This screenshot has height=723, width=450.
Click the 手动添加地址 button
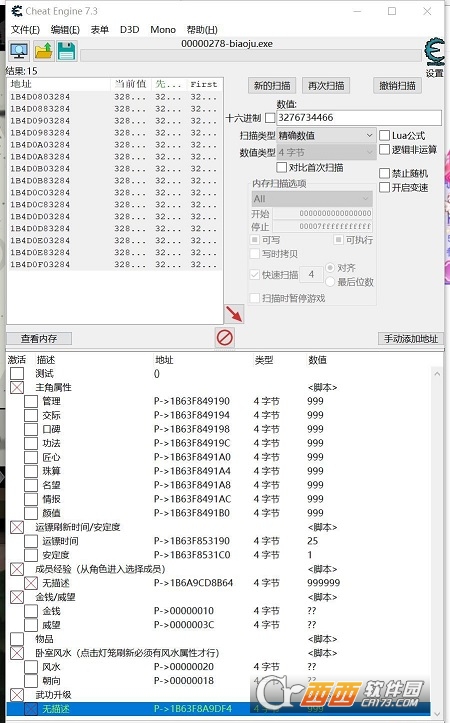411,339
